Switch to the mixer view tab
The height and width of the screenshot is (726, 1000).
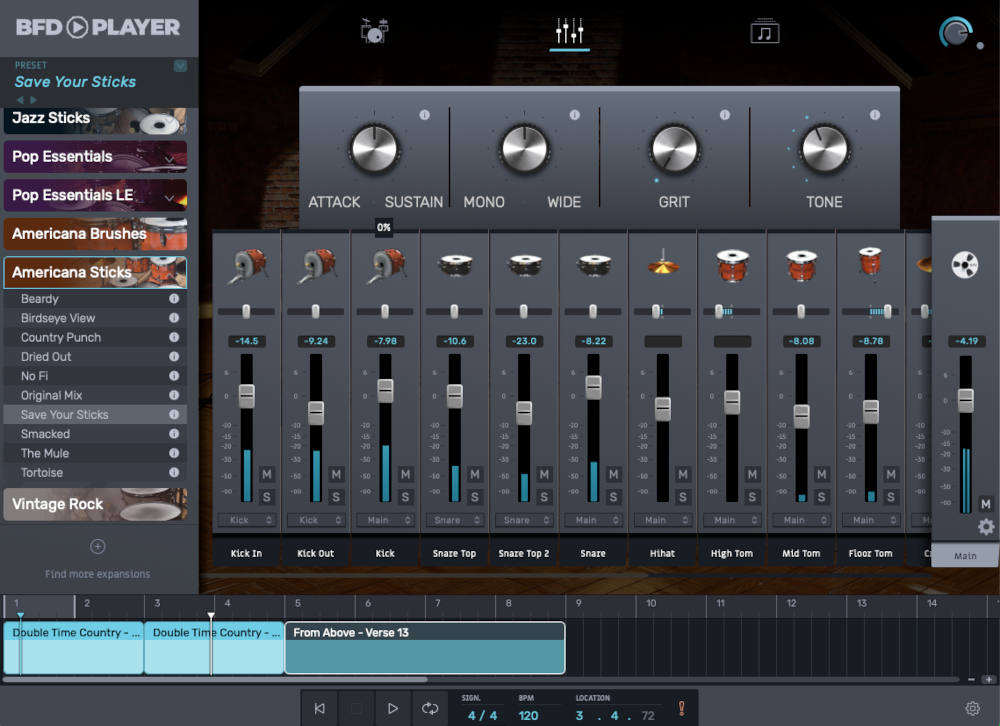pyautogui.click(x=570, y=30)
